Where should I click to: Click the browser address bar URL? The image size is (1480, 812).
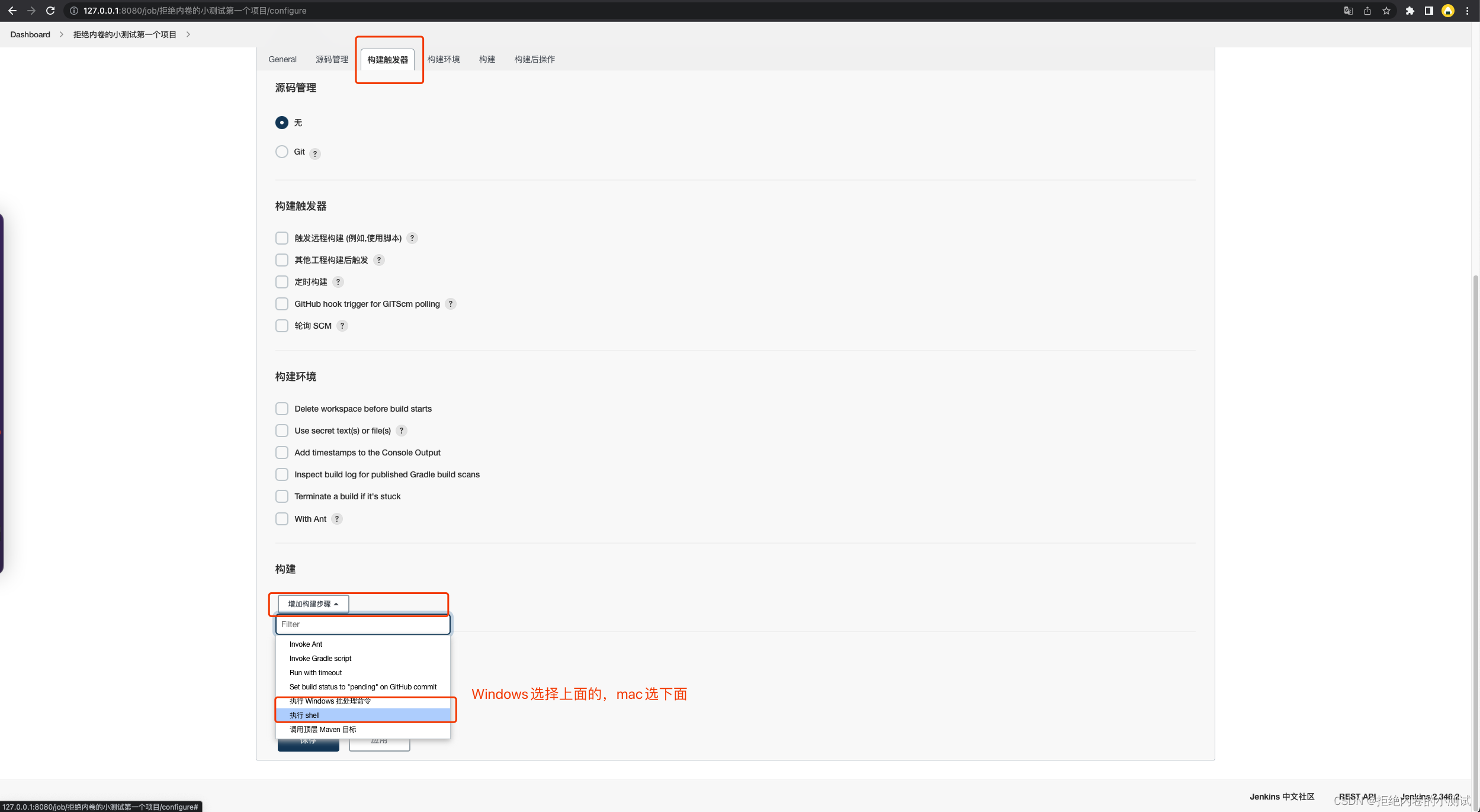[x=195, y=11]
